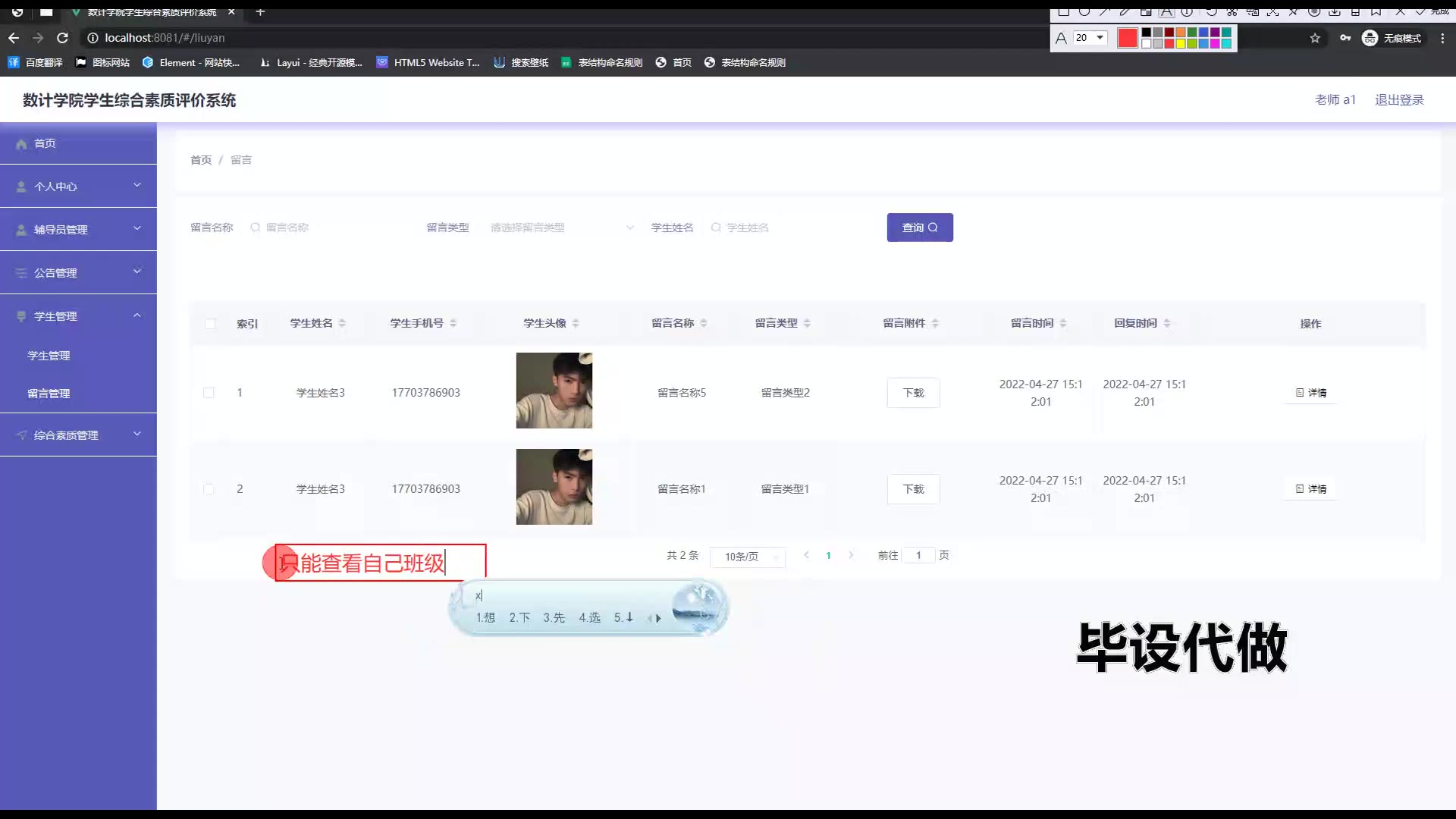Viewport: 1456px width, 819px height.
Task: Open the 图标网站 bookmark
Action: coord(102,62)
